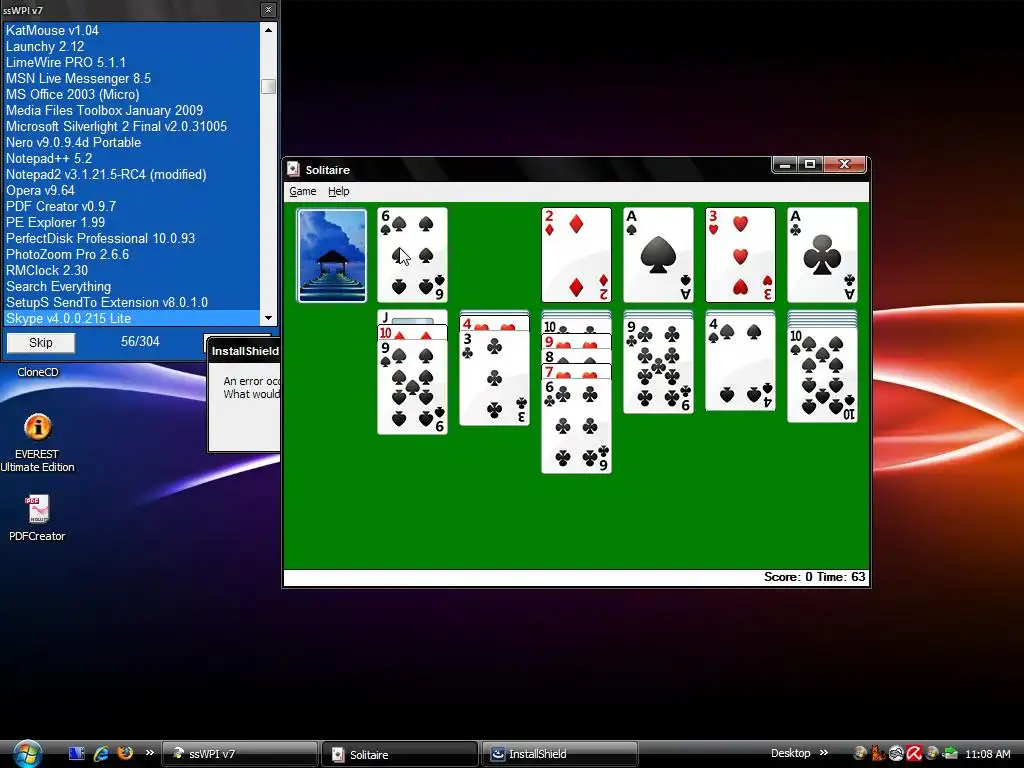Select Opera v9.64 entry
Image resolution: width=1024 pixels, height=768 pixels.
(132, 190)
